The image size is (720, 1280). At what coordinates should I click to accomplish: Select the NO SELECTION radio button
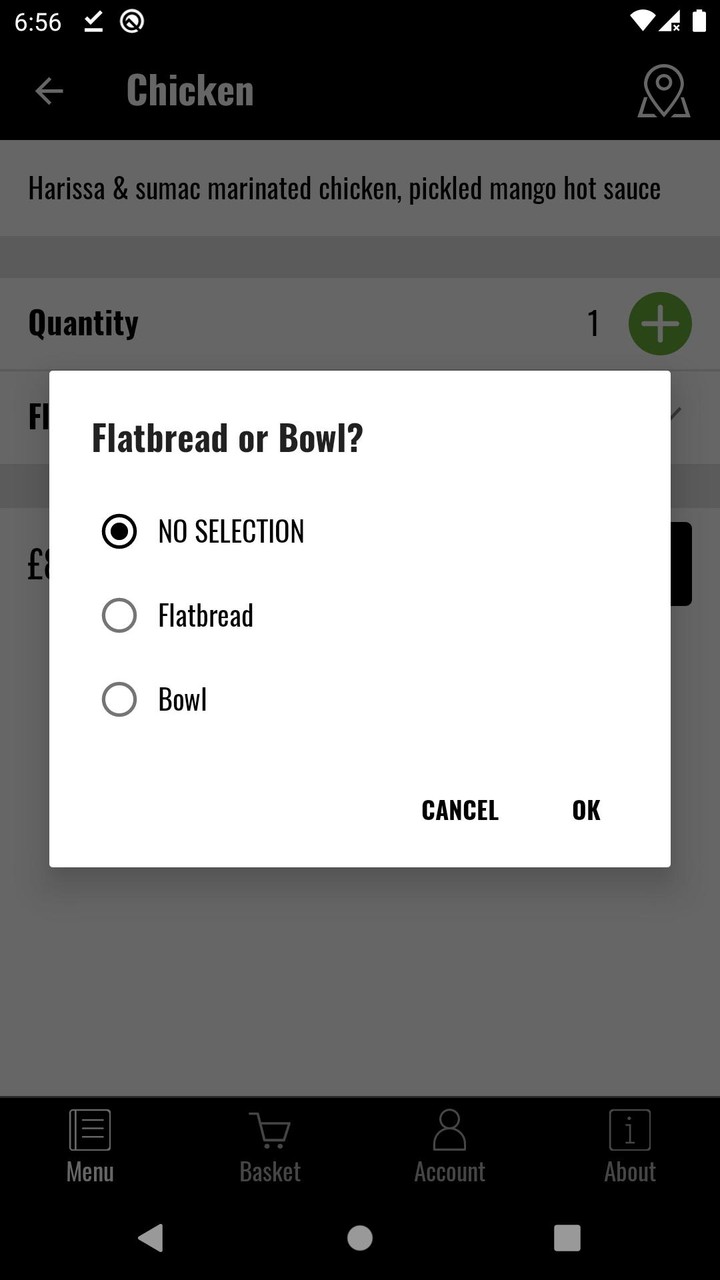point(119,531)
